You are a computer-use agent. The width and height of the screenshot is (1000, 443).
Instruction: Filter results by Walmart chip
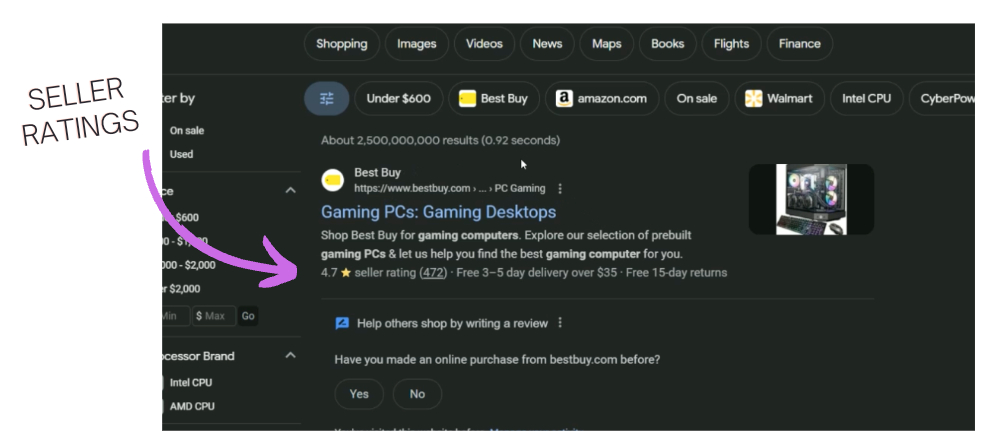pos(779,99)
